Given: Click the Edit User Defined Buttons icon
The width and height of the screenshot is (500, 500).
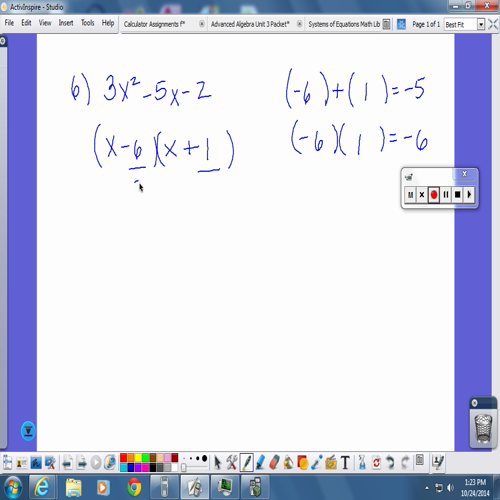Looking at the screenshot, I should tap(438, 462).
